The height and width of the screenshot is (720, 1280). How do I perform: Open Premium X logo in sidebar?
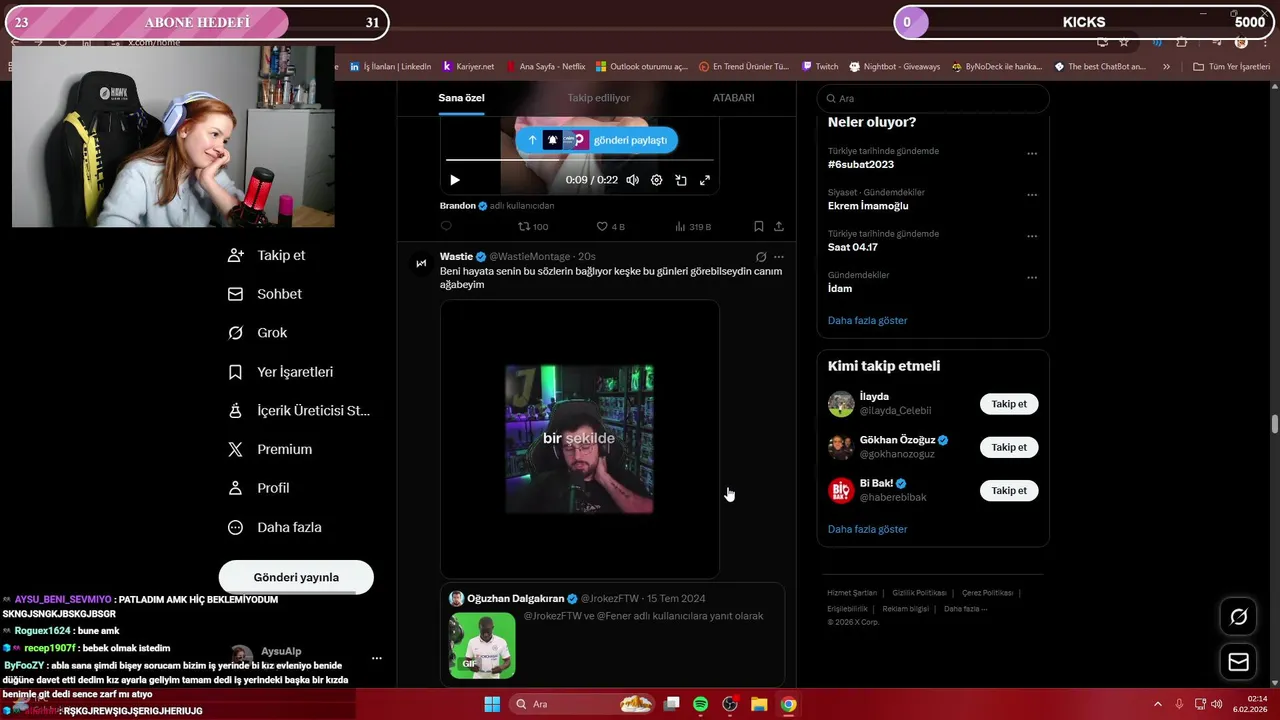pos(236,450)
